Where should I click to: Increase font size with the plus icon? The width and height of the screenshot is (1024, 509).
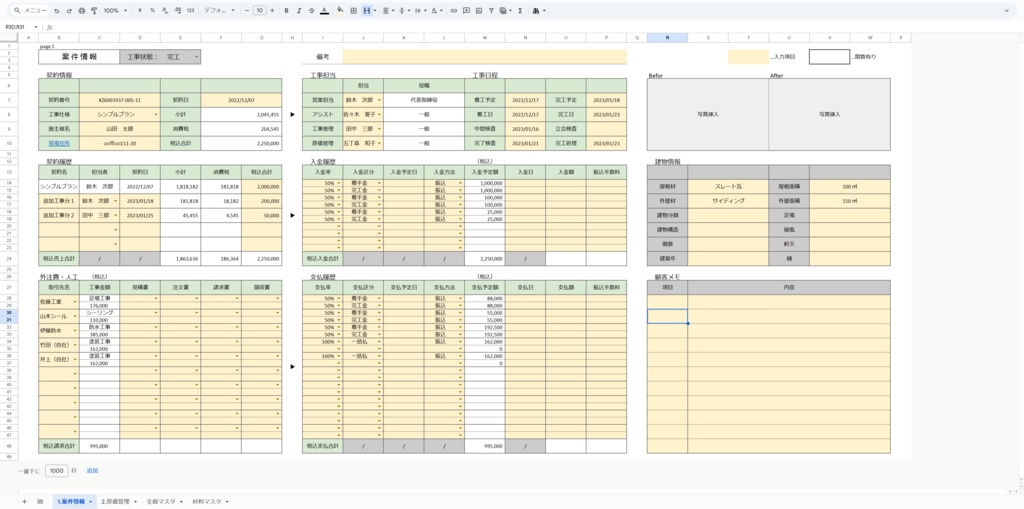pyautogui.click(x=272, y=10)
